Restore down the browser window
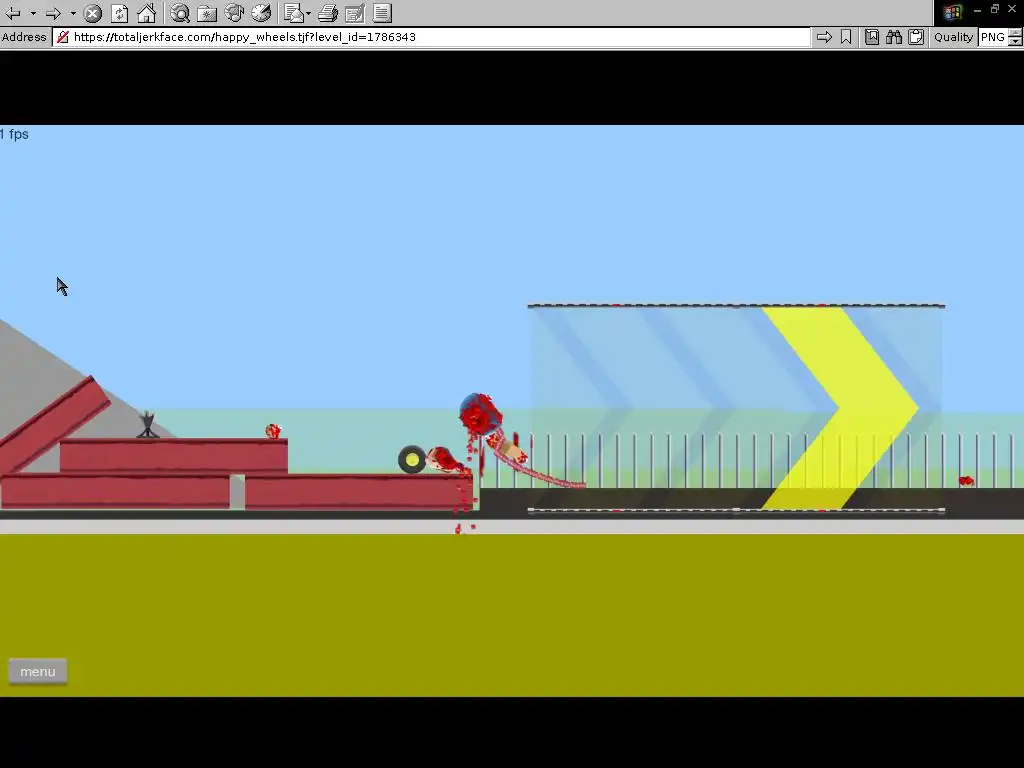1024x768 pixels. click(995, 9)
